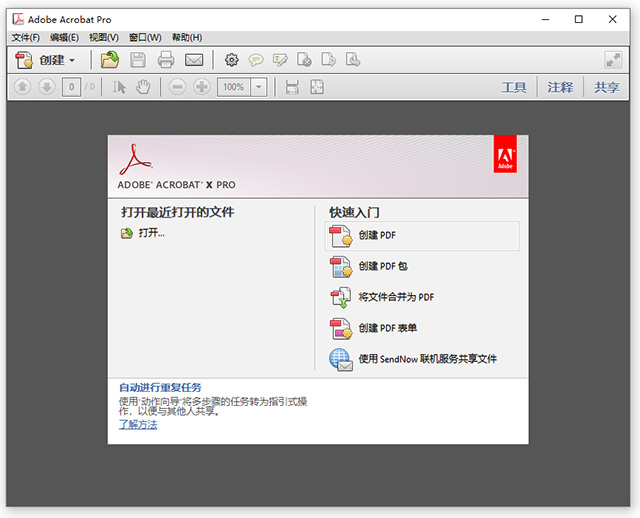640x518 pixels.
Task: Choose the Hand pan tool
Action: tap(143, 87)
